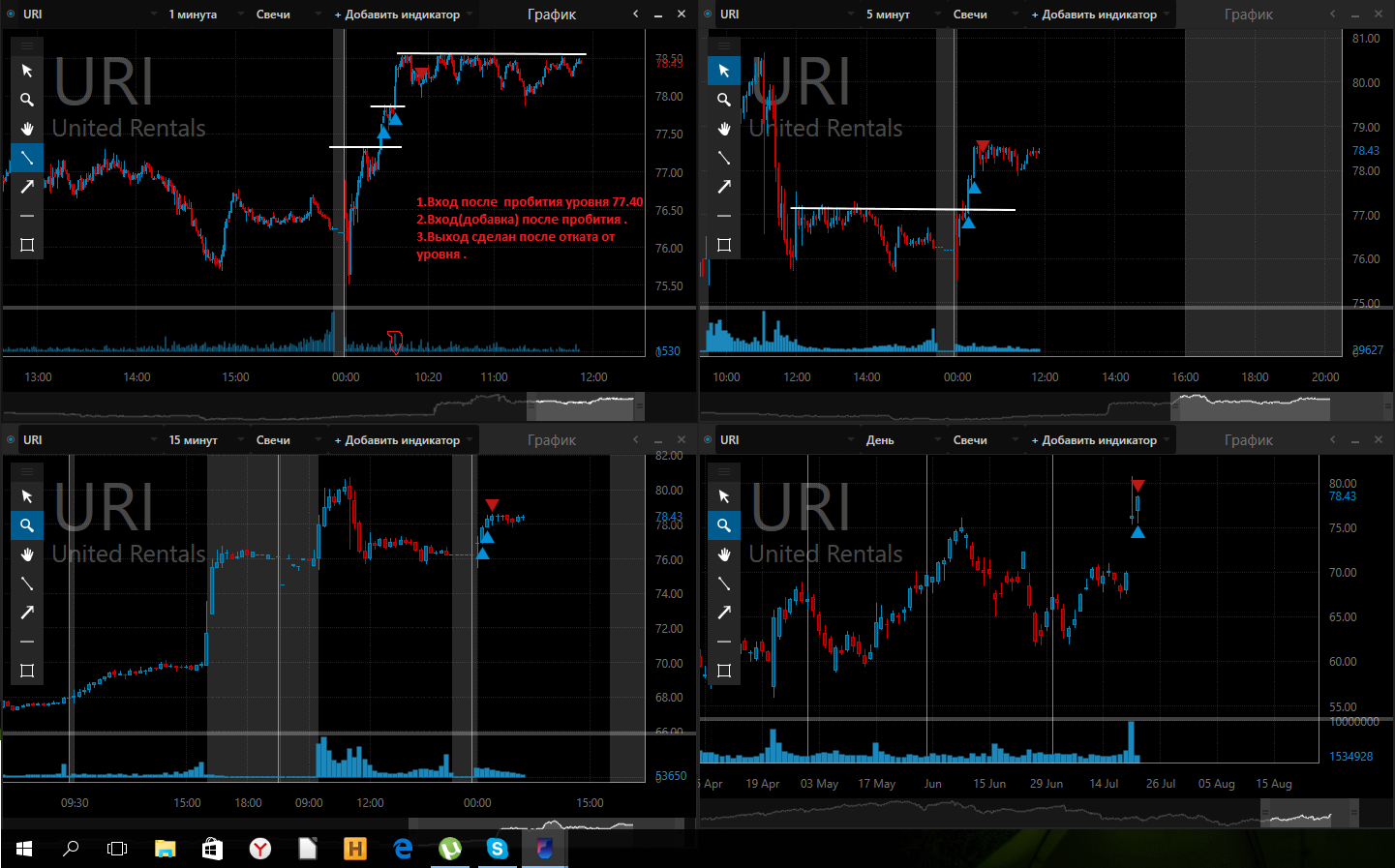The image size is (1395, 868).
Task: Select the zoom magnifier tool in 1 минута chart
Action: [x=27, y=100]
